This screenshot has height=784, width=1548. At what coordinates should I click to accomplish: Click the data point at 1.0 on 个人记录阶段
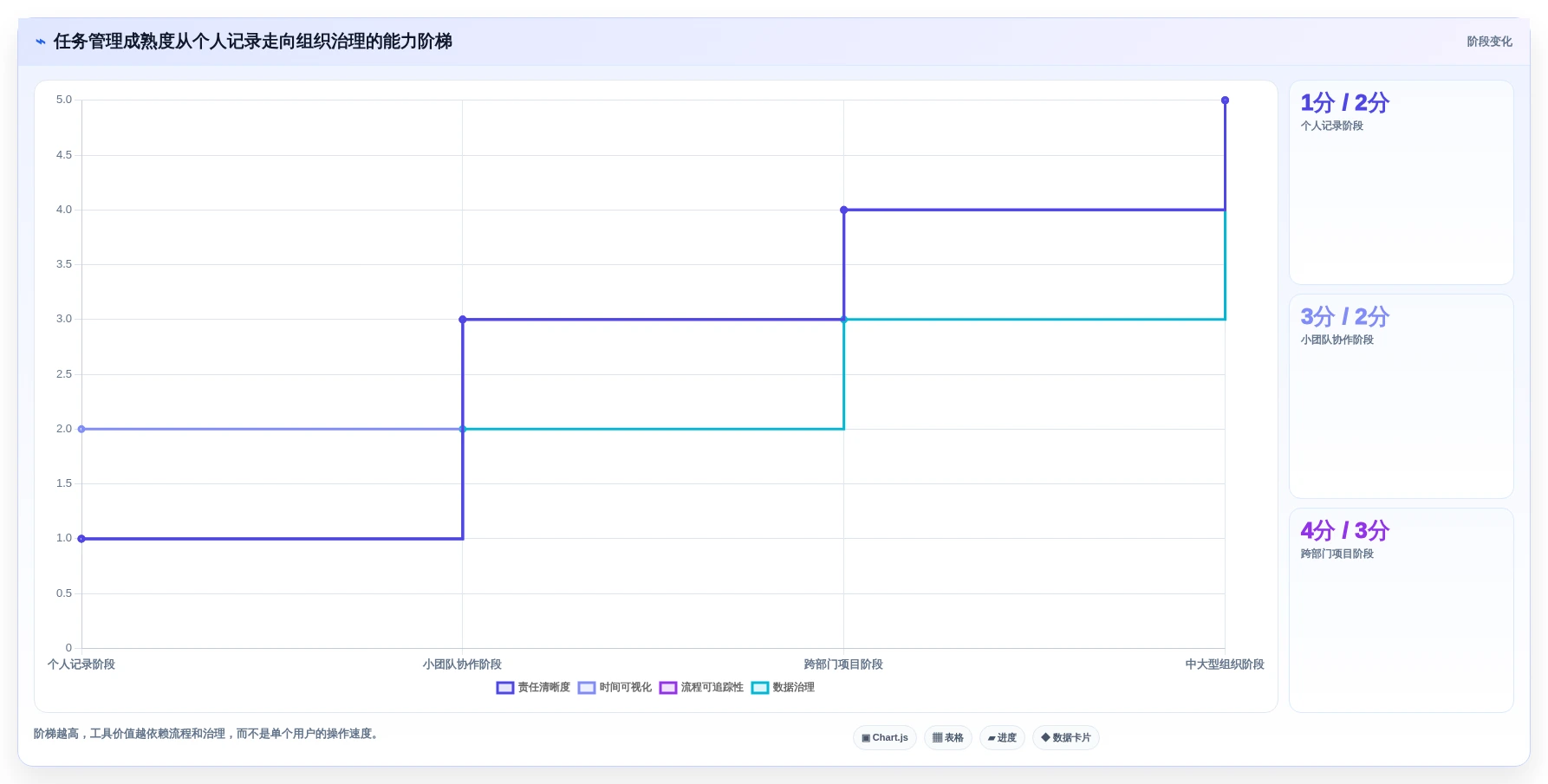pos(81,539)
